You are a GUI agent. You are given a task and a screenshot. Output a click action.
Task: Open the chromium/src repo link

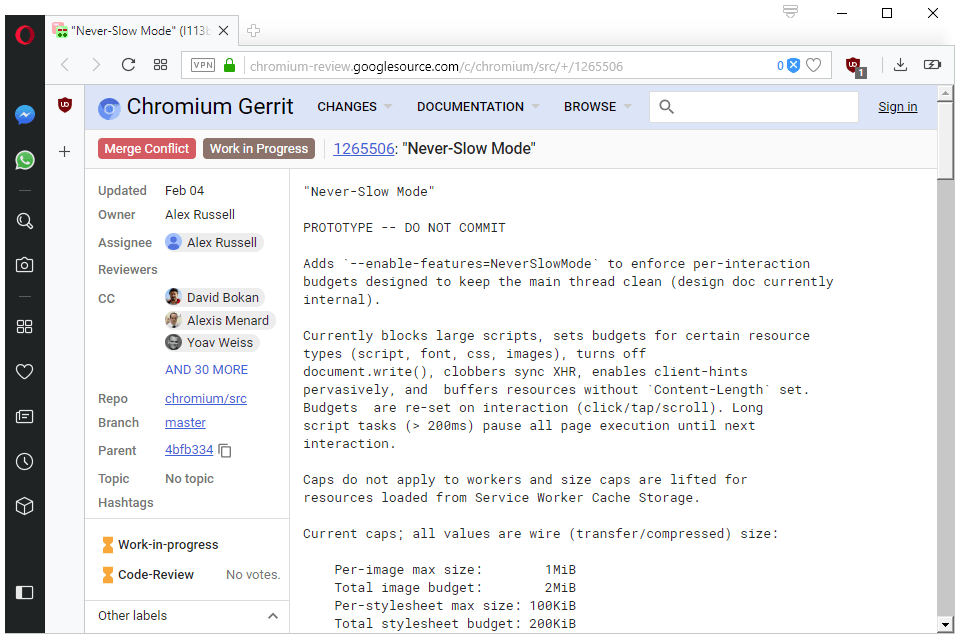pyautogui.click(x=206, y=399)
